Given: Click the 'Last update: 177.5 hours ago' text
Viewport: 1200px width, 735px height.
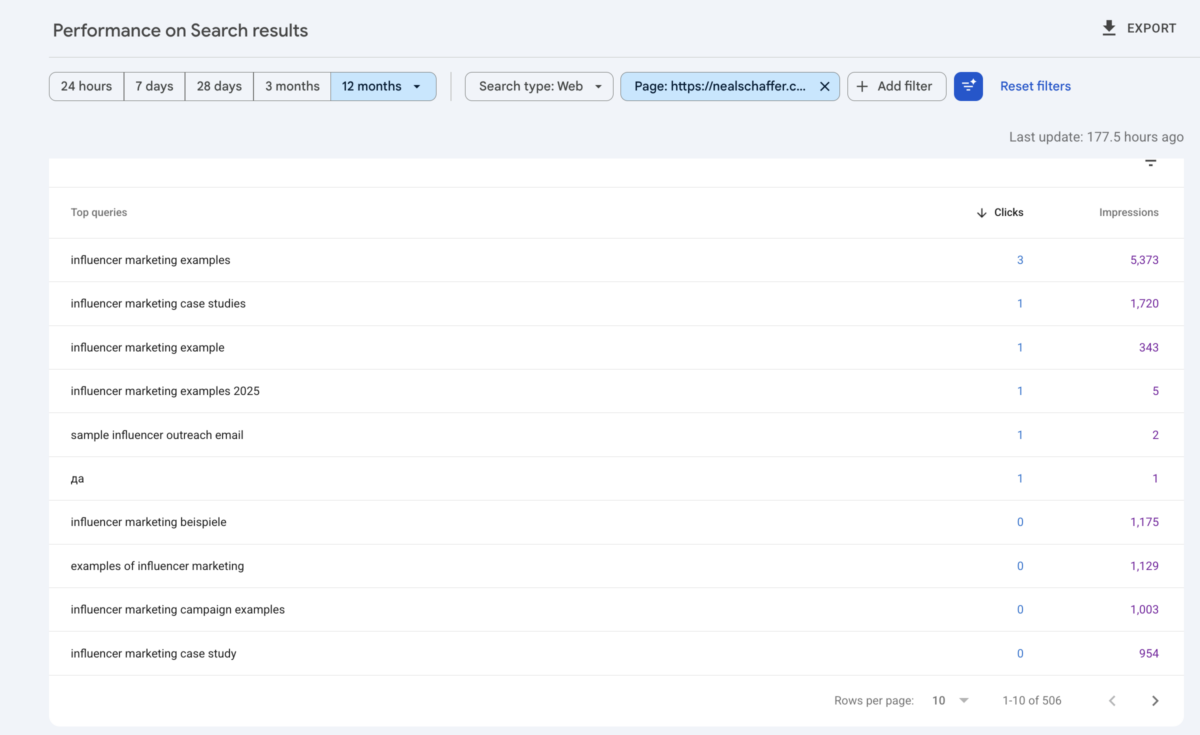Looking at the screenshot, I should pos(1096,137).
